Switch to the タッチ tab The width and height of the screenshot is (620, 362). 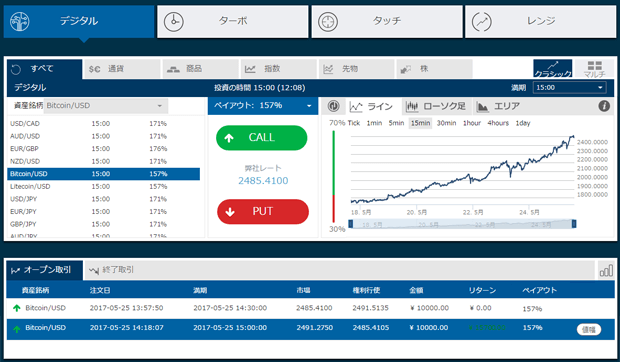pyautogui.click(x=387, y=22)
